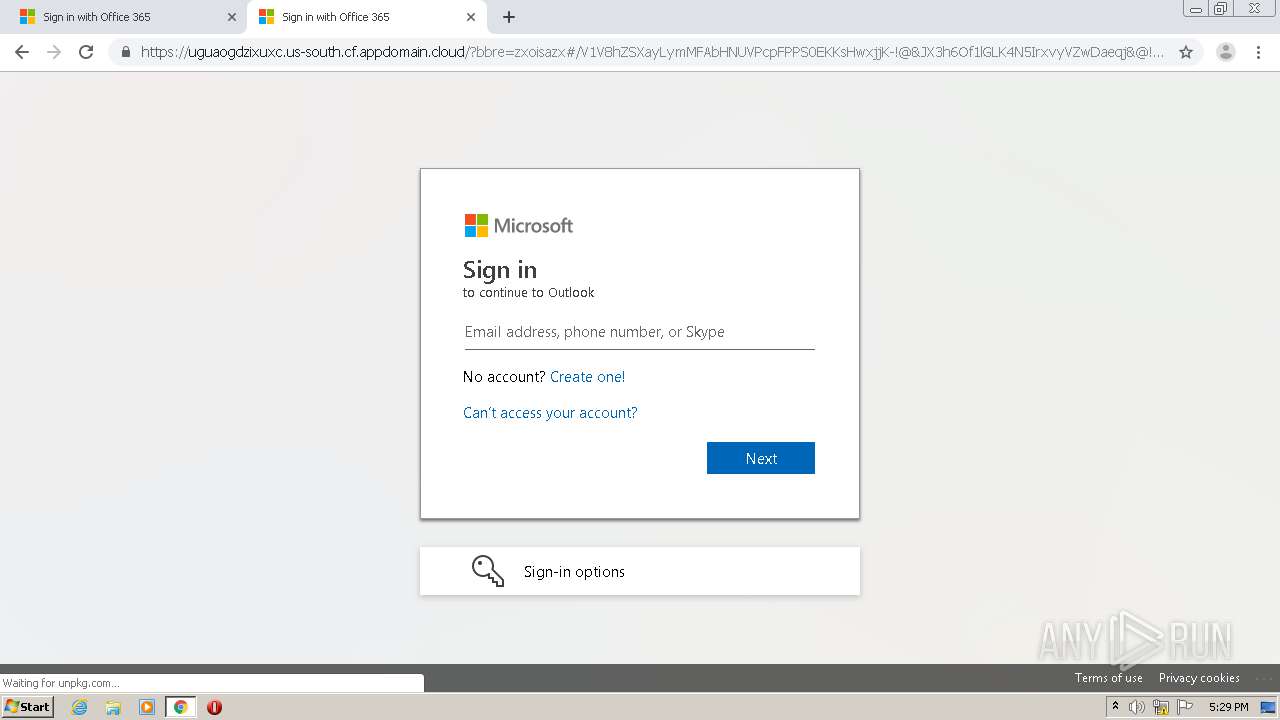Click the red Opera-like taskbar icon
1280x720 pixels.
click(x=214, y=707)
